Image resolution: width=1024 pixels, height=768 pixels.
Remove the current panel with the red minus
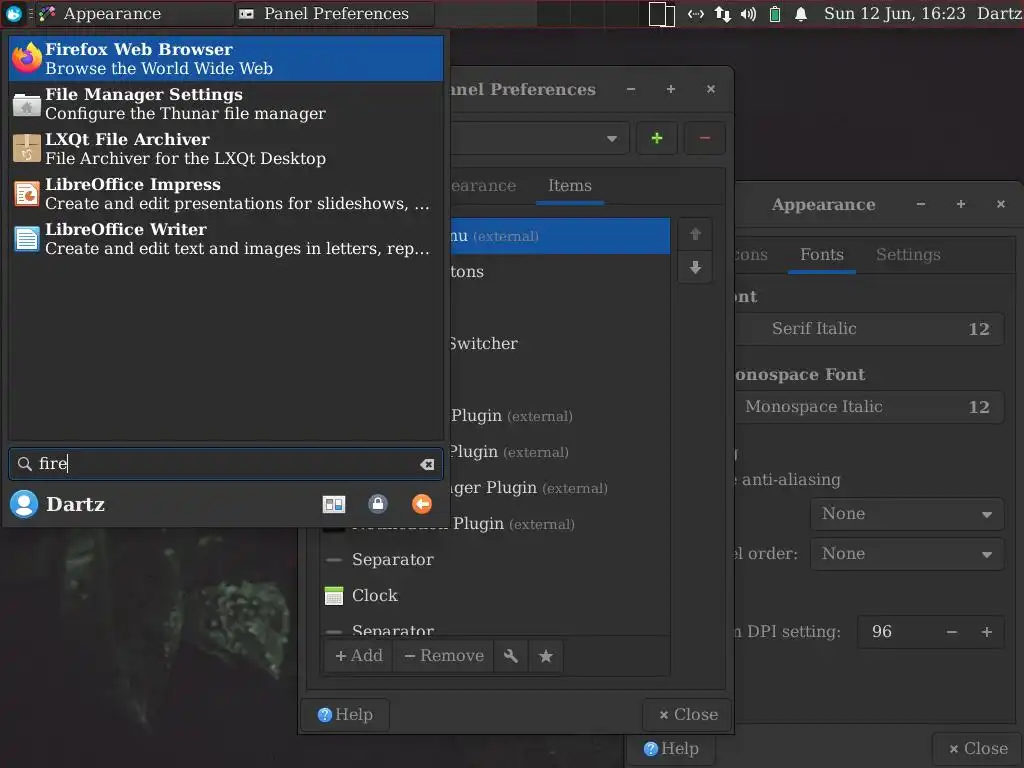[x=705, y=138]
